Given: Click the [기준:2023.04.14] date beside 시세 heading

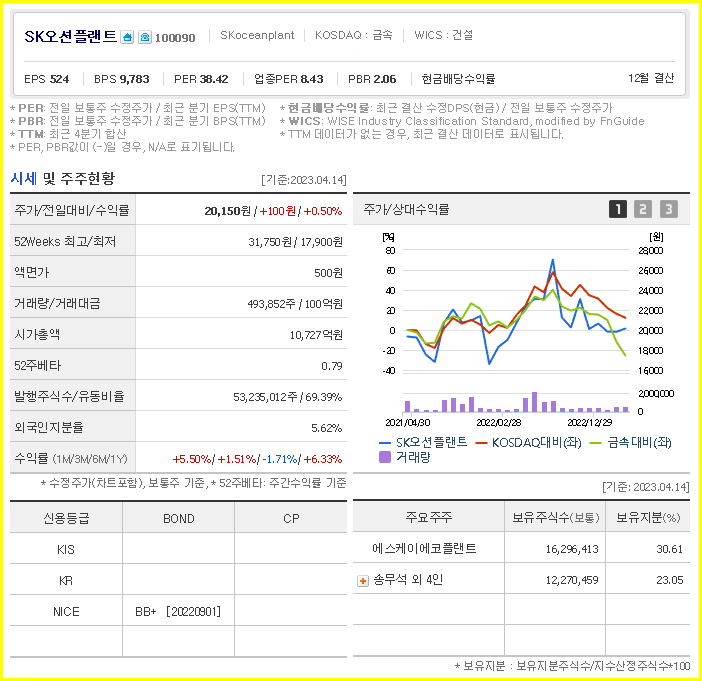Looking at the screenshot, I should pyautogui.click(x=304, y=180).
